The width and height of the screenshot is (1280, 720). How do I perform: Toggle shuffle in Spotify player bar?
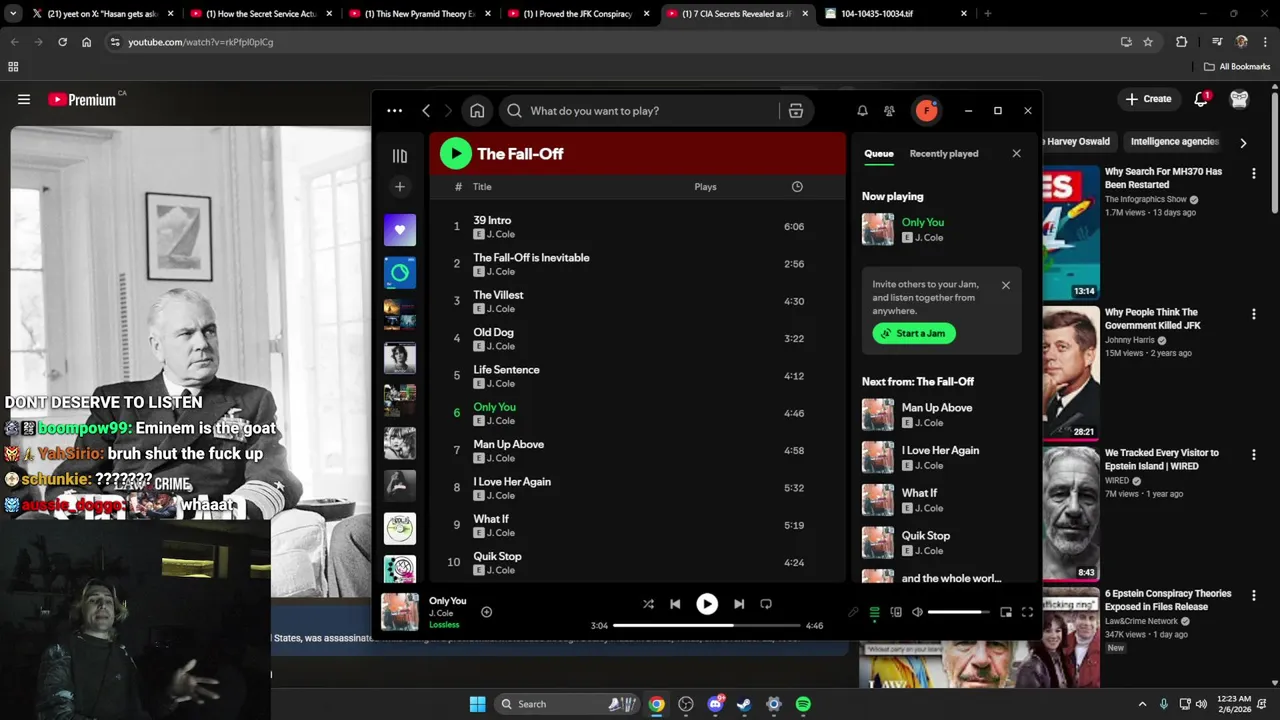tap(648, 604)
